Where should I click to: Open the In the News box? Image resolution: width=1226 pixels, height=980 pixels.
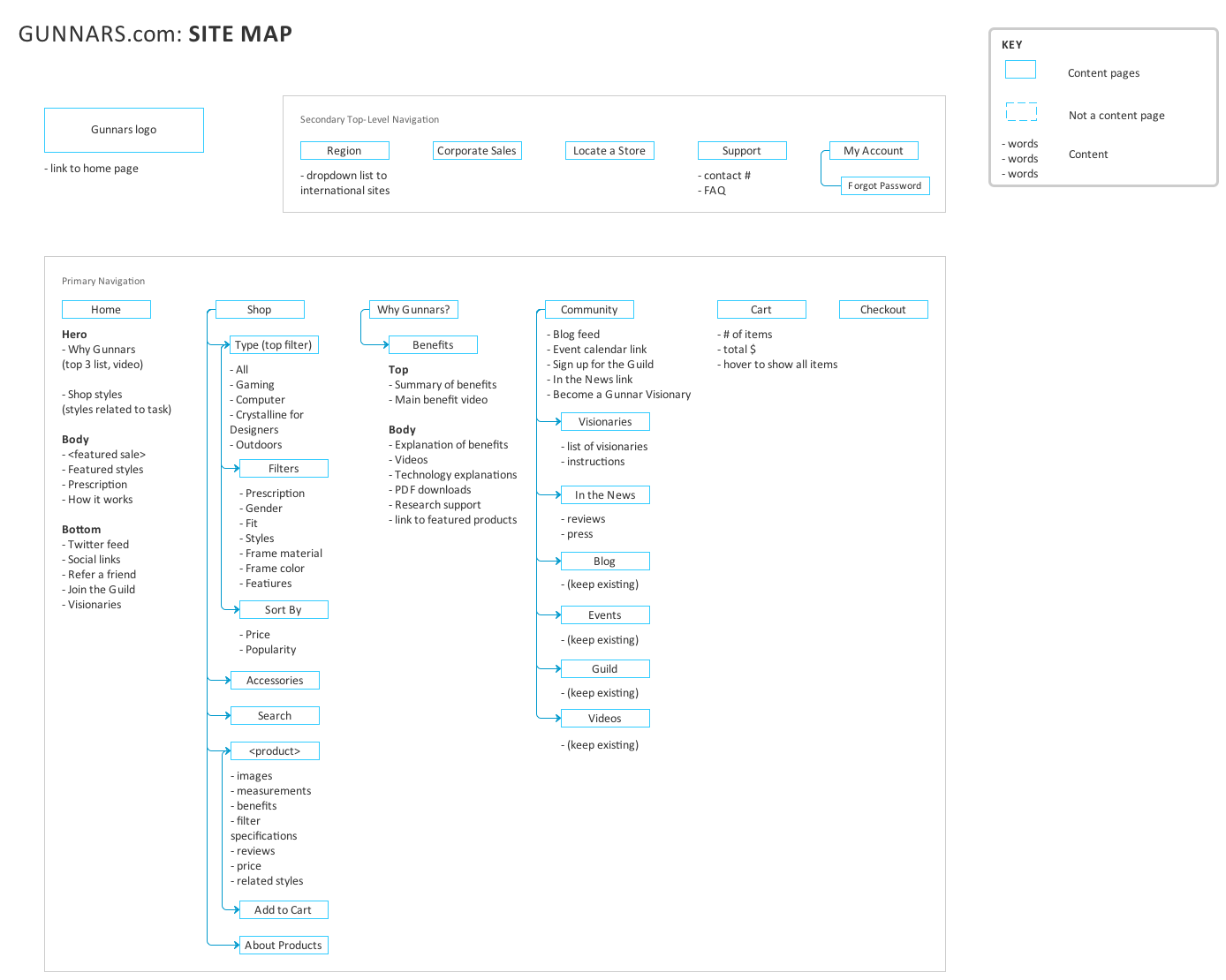coord(604,494)
